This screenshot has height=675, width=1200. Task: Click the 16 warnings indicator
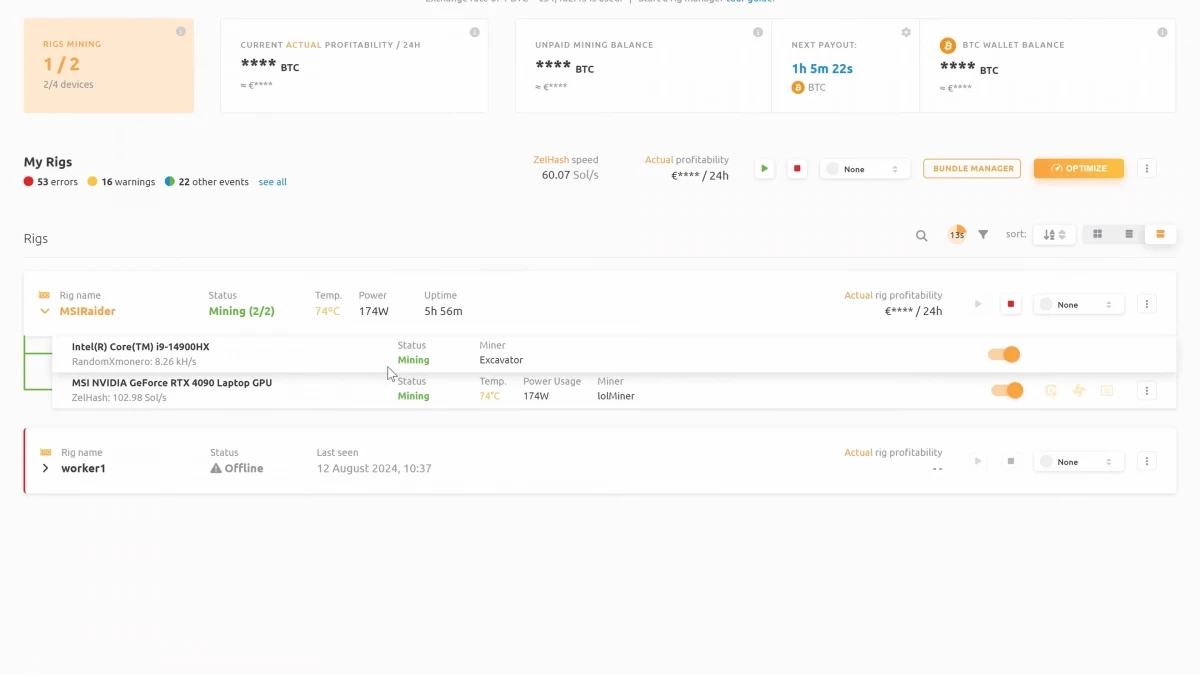(121, 182)
